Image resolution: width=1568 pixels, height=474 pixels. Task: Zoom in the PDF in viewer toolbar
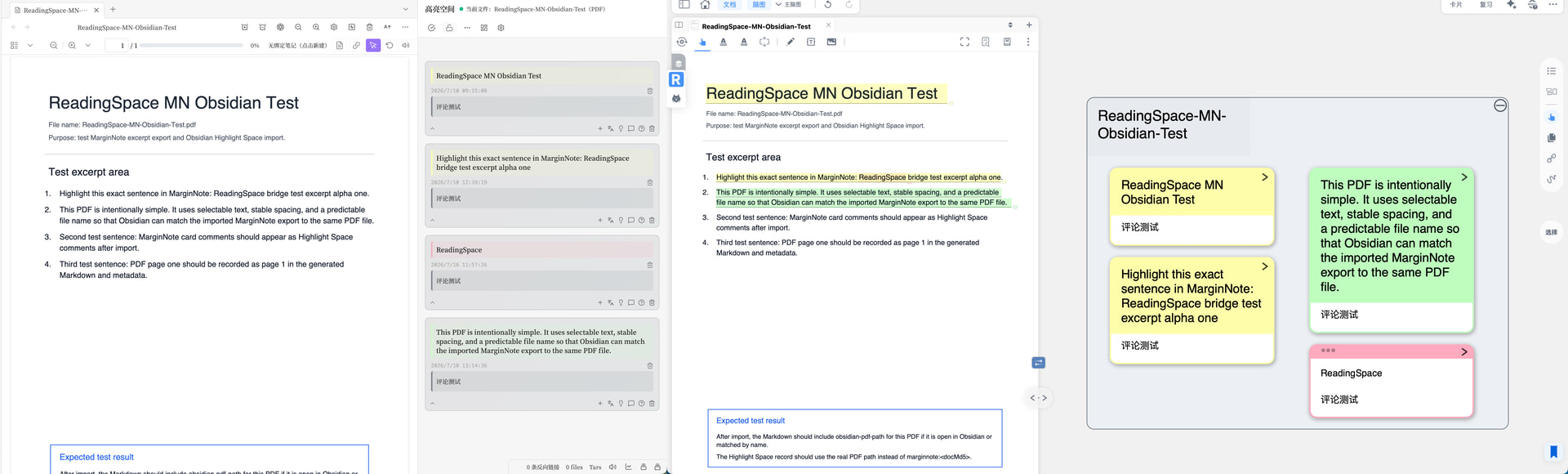[x=72, y=46]
